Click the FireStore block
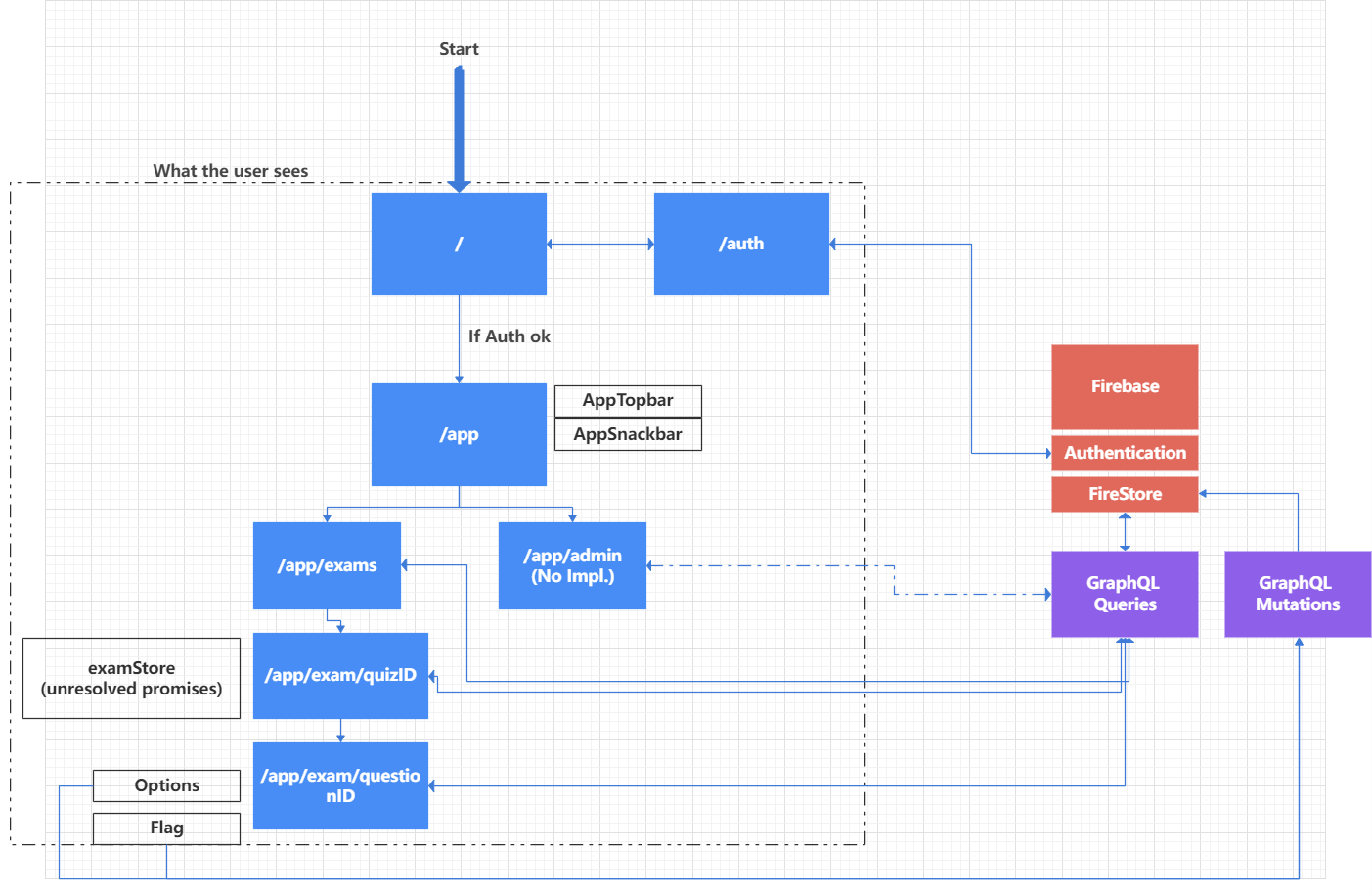This screenshot has height=895, width=1372. tap(1124, 494)
